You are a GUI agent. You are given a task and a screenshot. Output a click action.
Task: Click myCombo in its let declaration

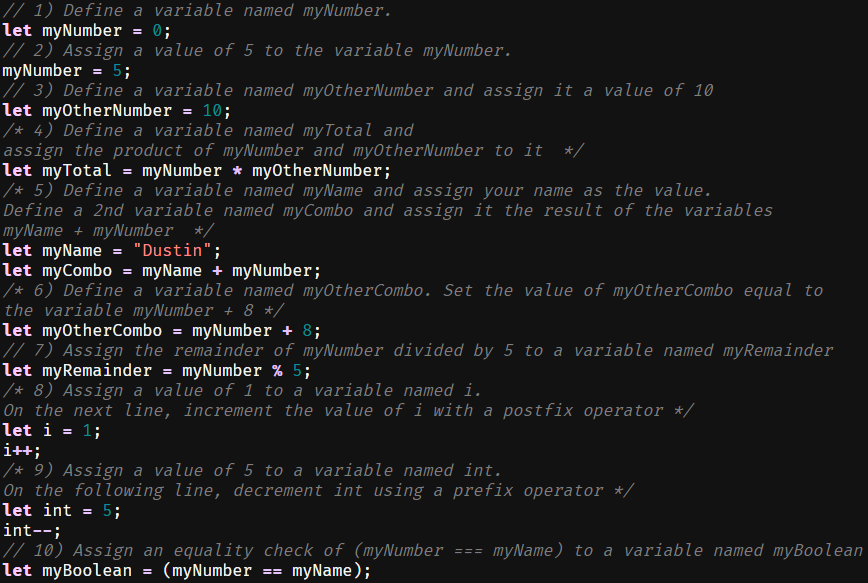tap(76, 270)
